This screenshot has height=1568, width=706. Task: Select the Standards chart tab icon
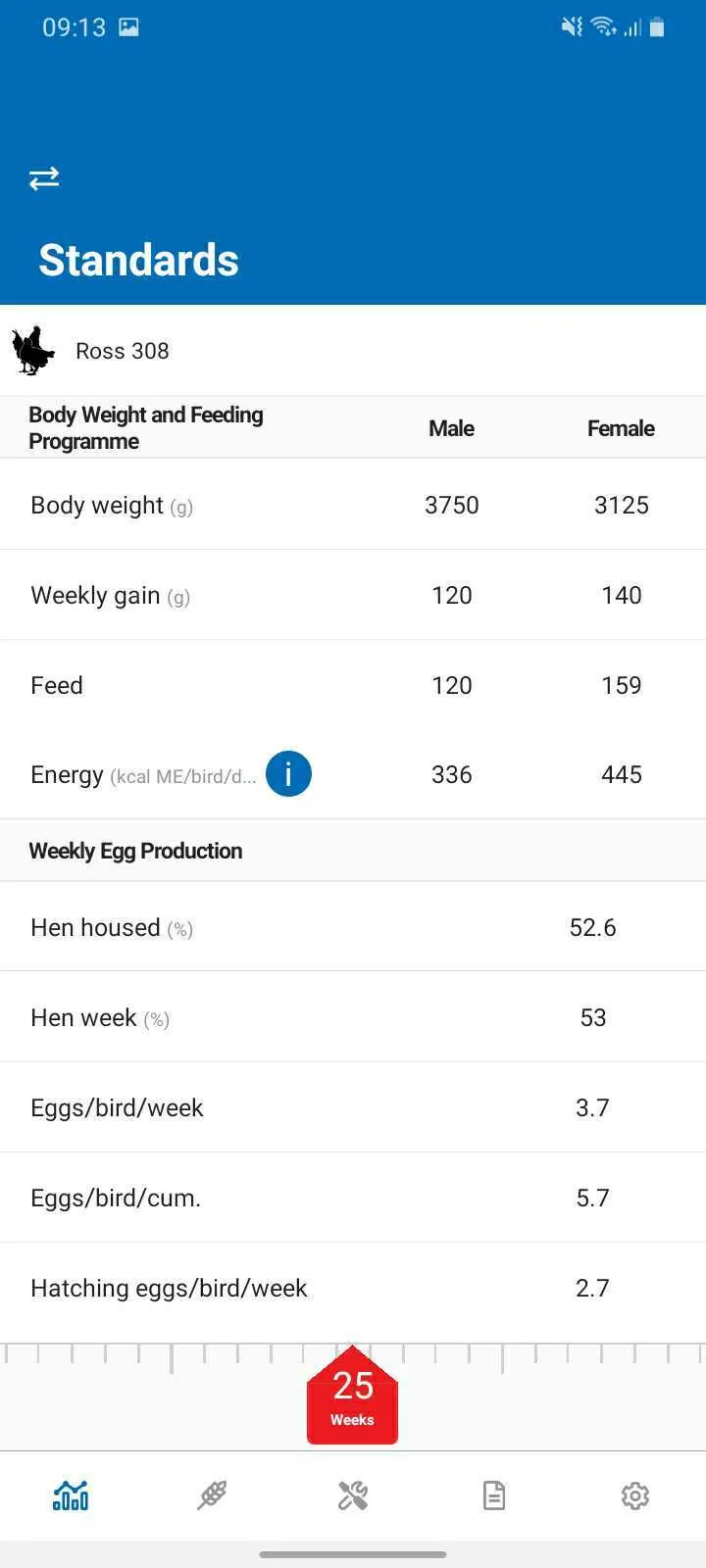tap(71, 1495)
